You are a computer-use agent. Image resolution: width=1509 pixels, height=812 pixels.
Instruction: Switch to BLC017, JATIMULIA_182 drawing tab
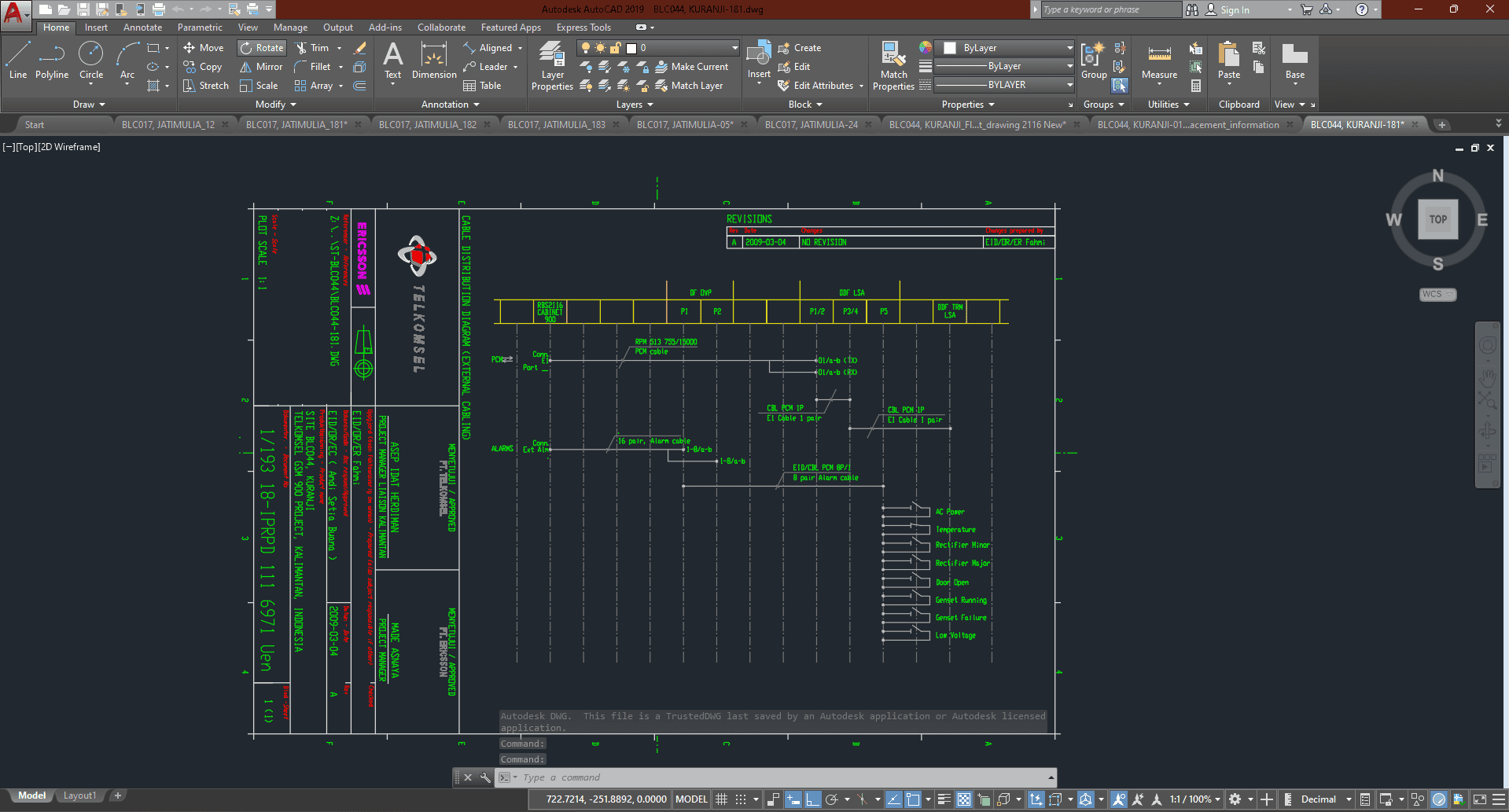[428, 124]
